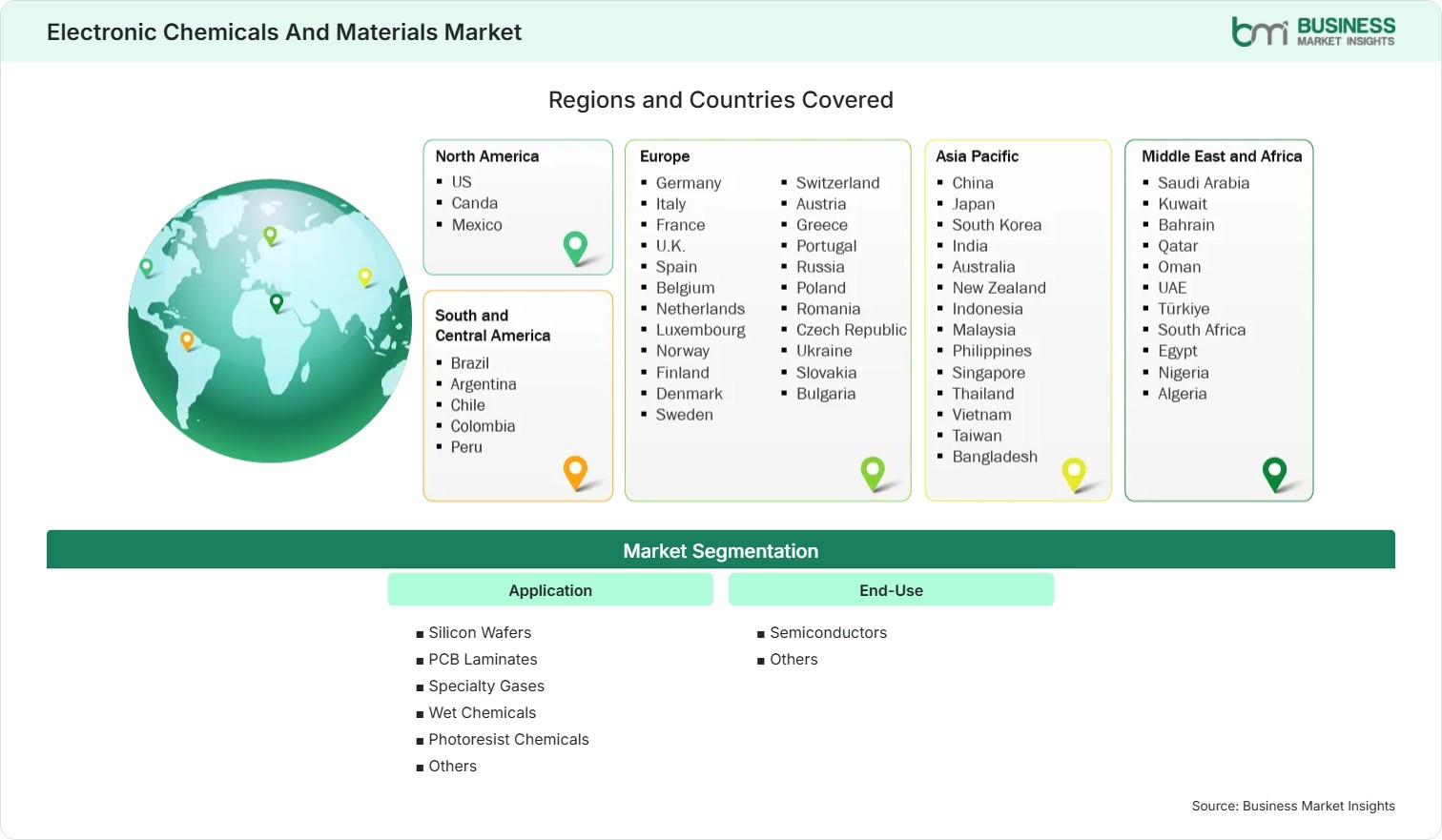Click 'Bangladesh' in Asia Pacific list
The width and height of the screenshot is (1442, 840).
point(994,457)
